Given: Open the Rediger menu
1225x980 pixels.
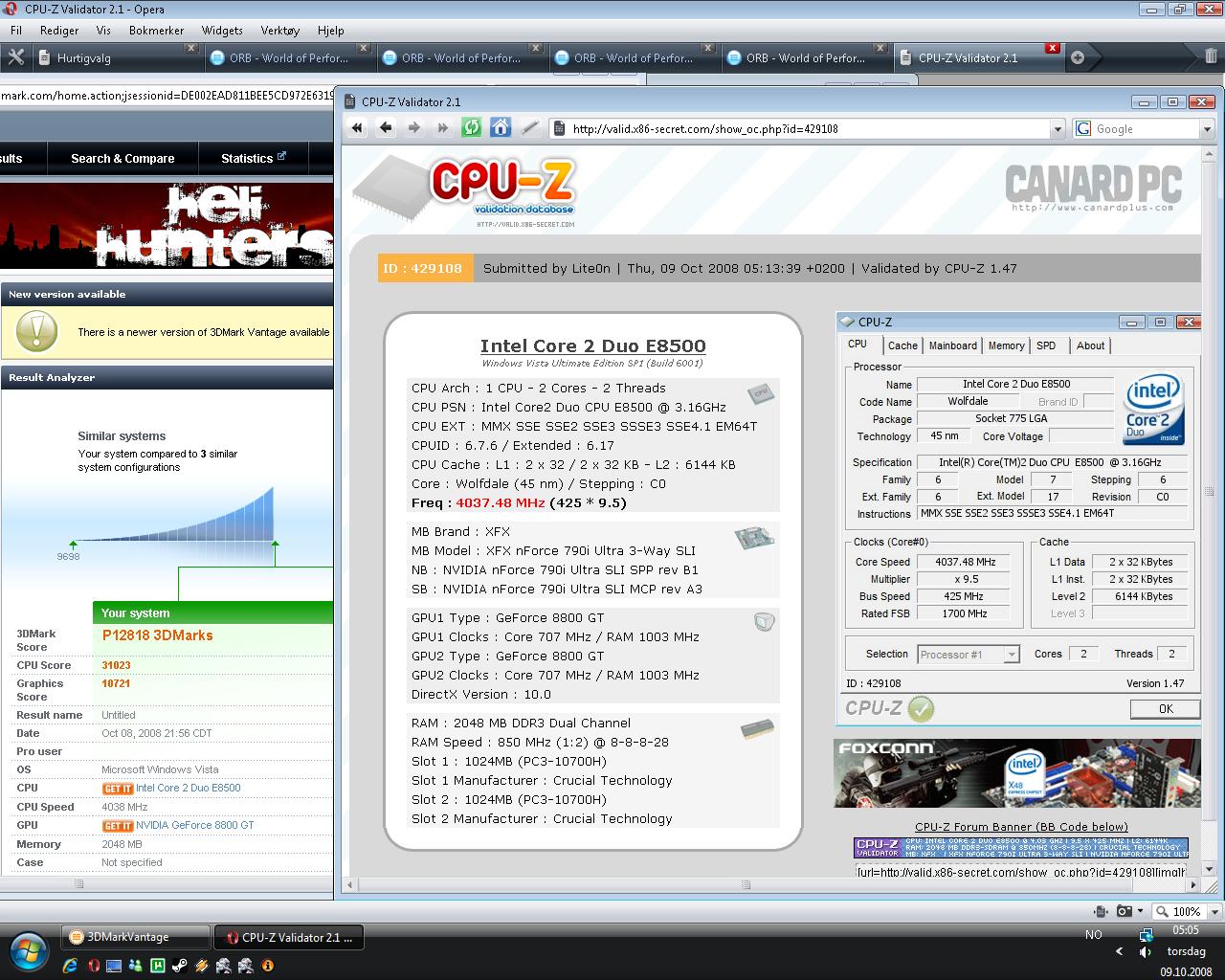Looking at the screenshot, I should tap(59, 30).
